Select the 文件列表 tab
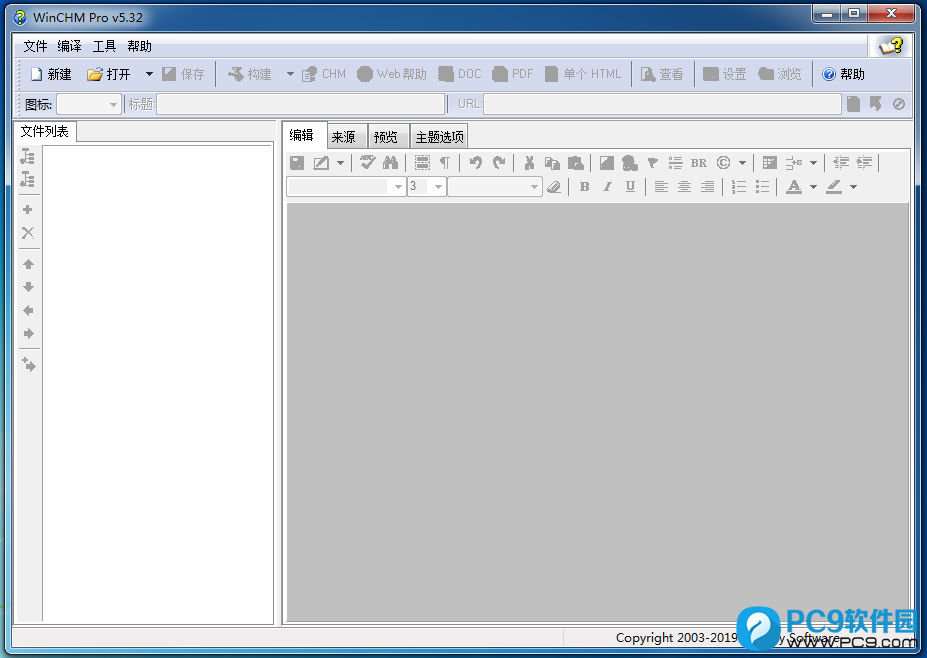 click(x=44, y=131)
